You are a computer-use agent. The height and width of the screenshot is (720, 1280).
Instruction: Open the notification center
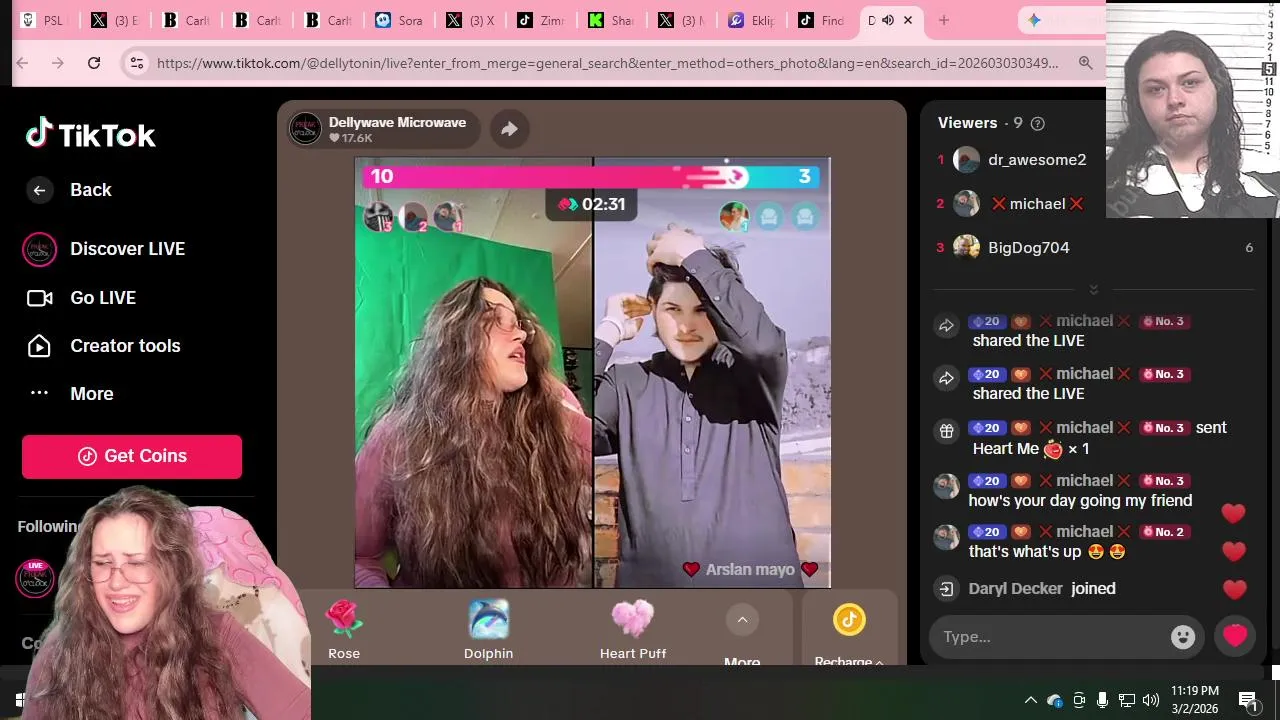pos(1248,700)
